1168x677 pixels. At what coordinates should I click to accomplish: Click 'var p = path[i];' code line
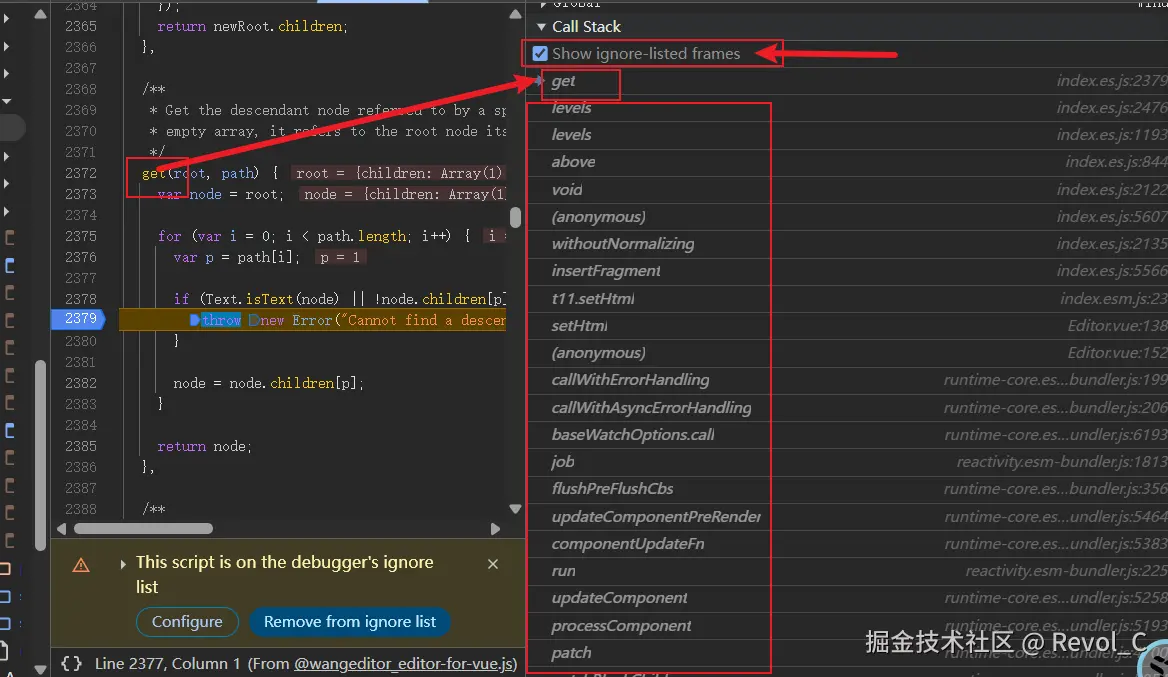[x=236, y=257]
